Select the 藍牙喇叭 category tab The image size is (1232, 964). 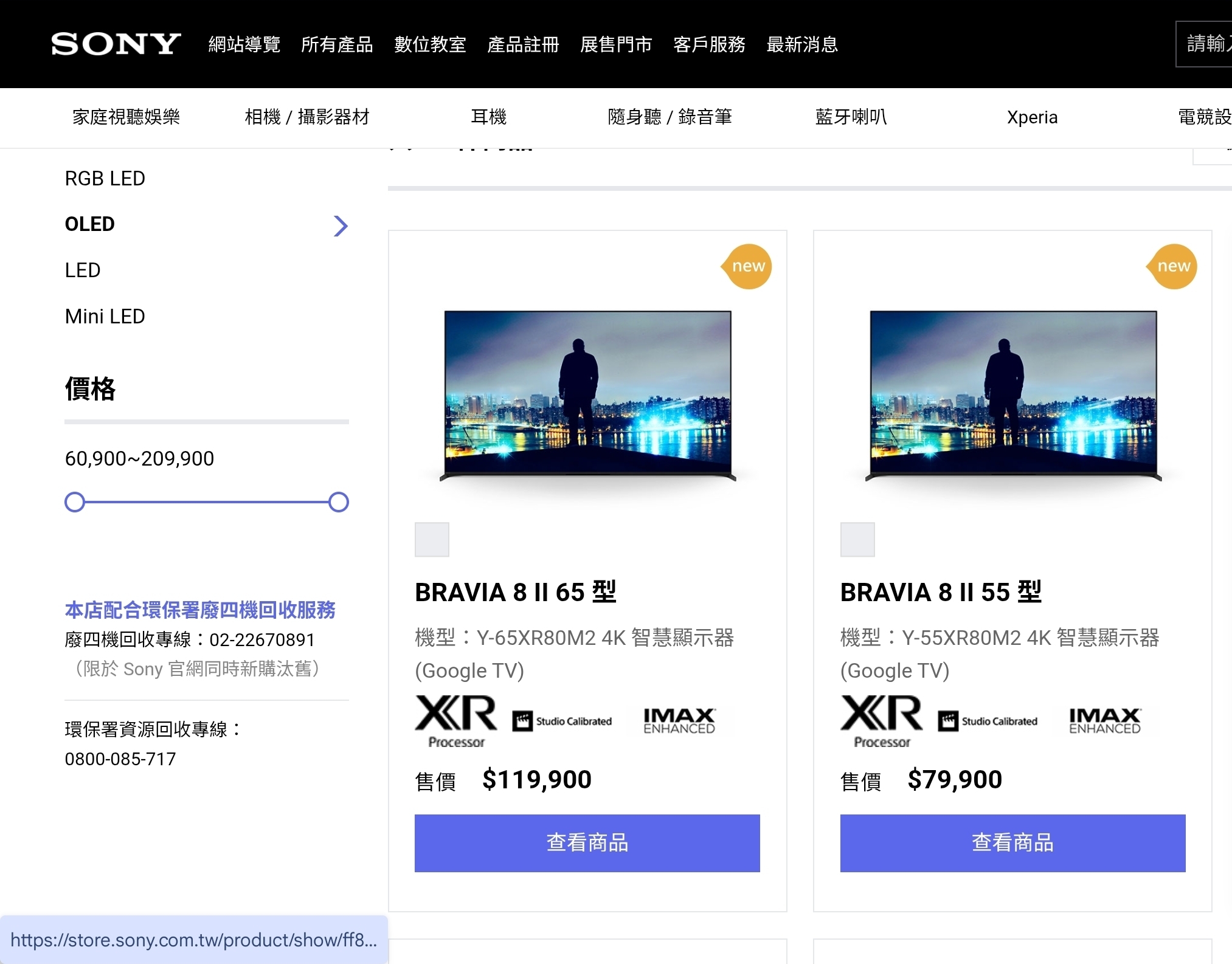851,117
